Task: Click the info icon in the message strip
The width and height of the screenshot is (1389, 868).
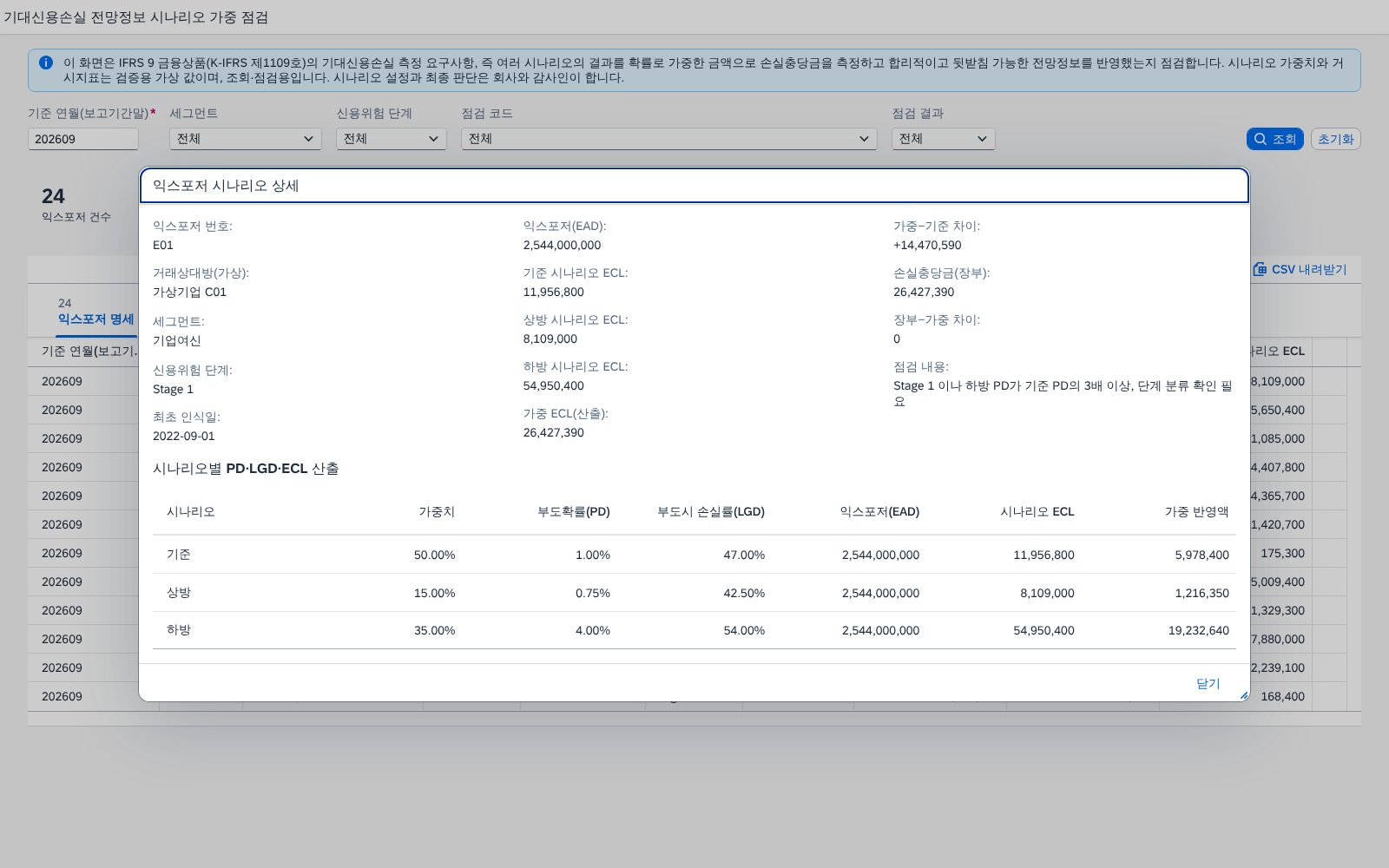Action: tap(46, 62)
